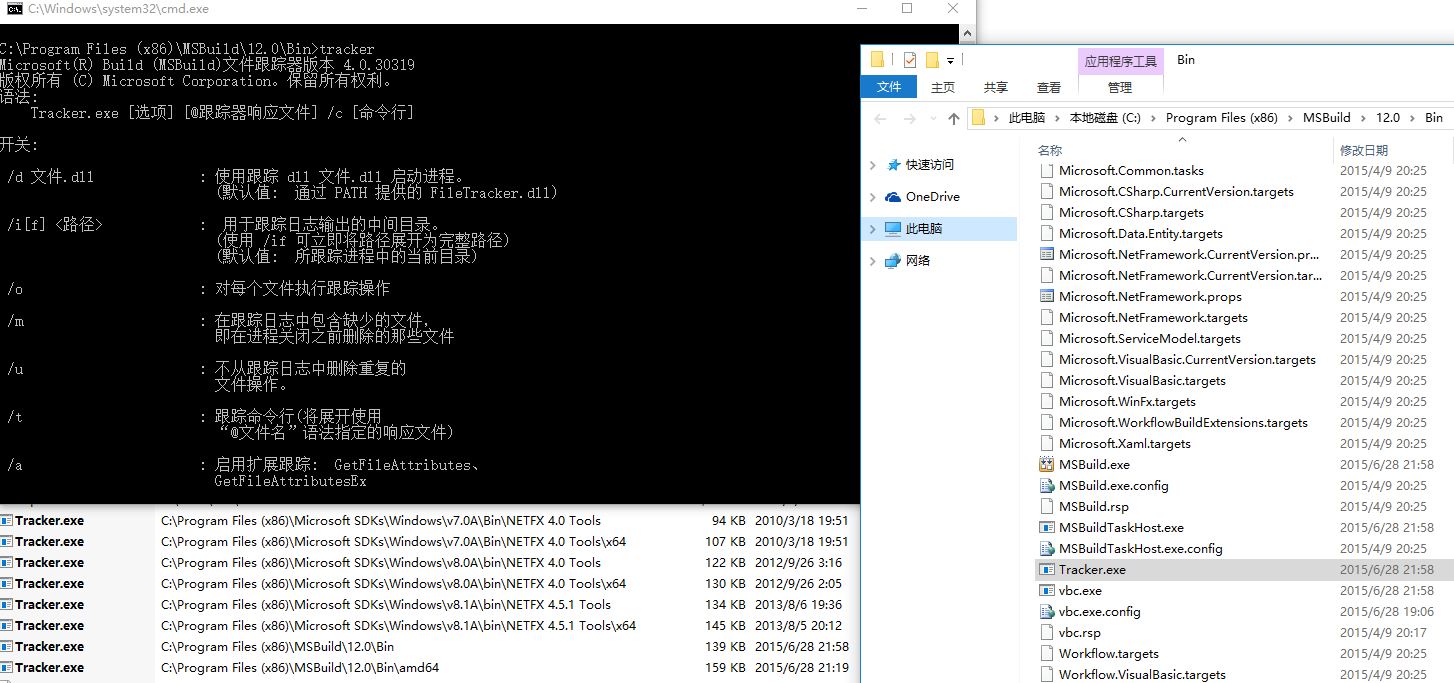Click the vbc.exe file icon
1454x683 pixels.
tap(1047, 591)
